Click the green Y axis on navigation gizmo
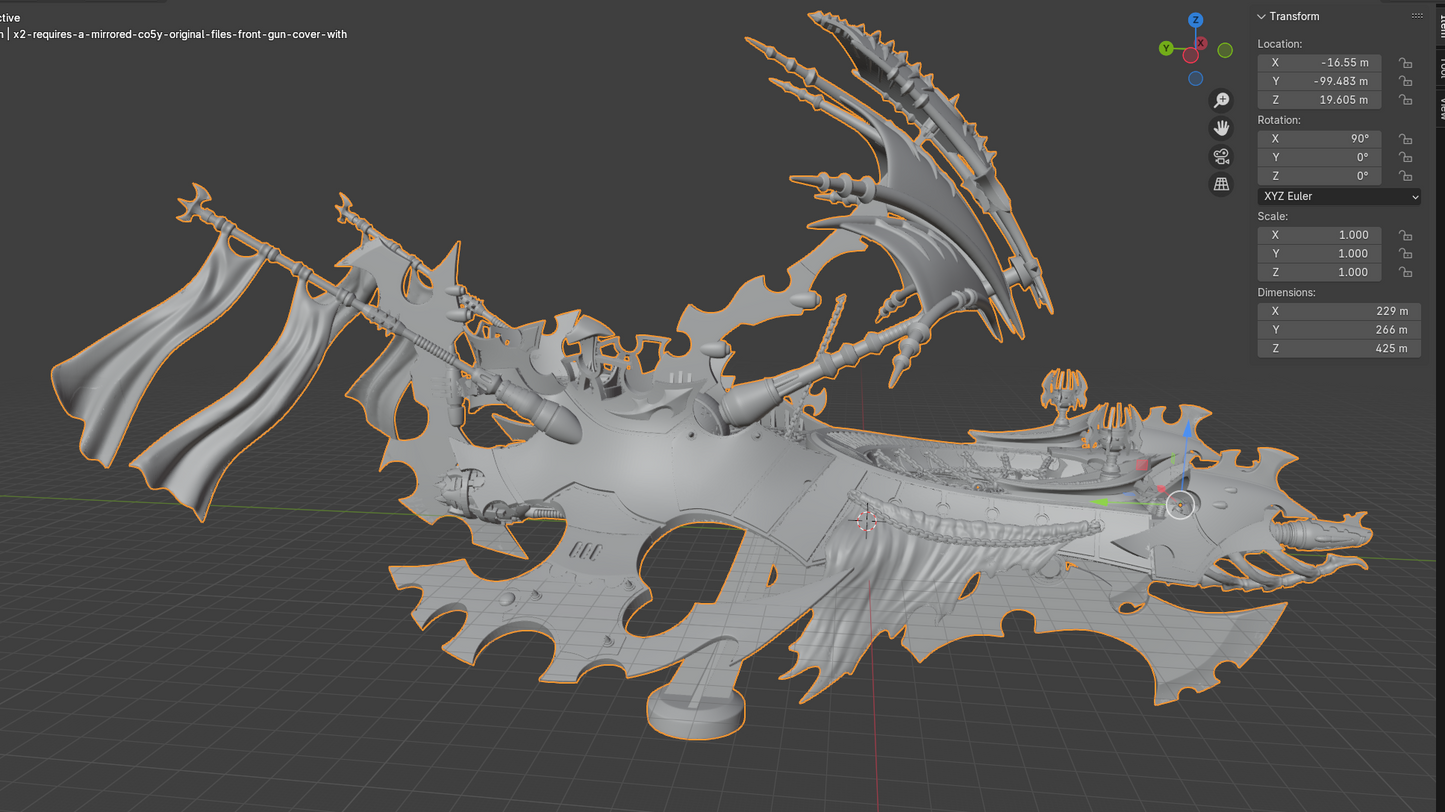The width and height of the screenshot is (1445, 812). pos(1166,48)
